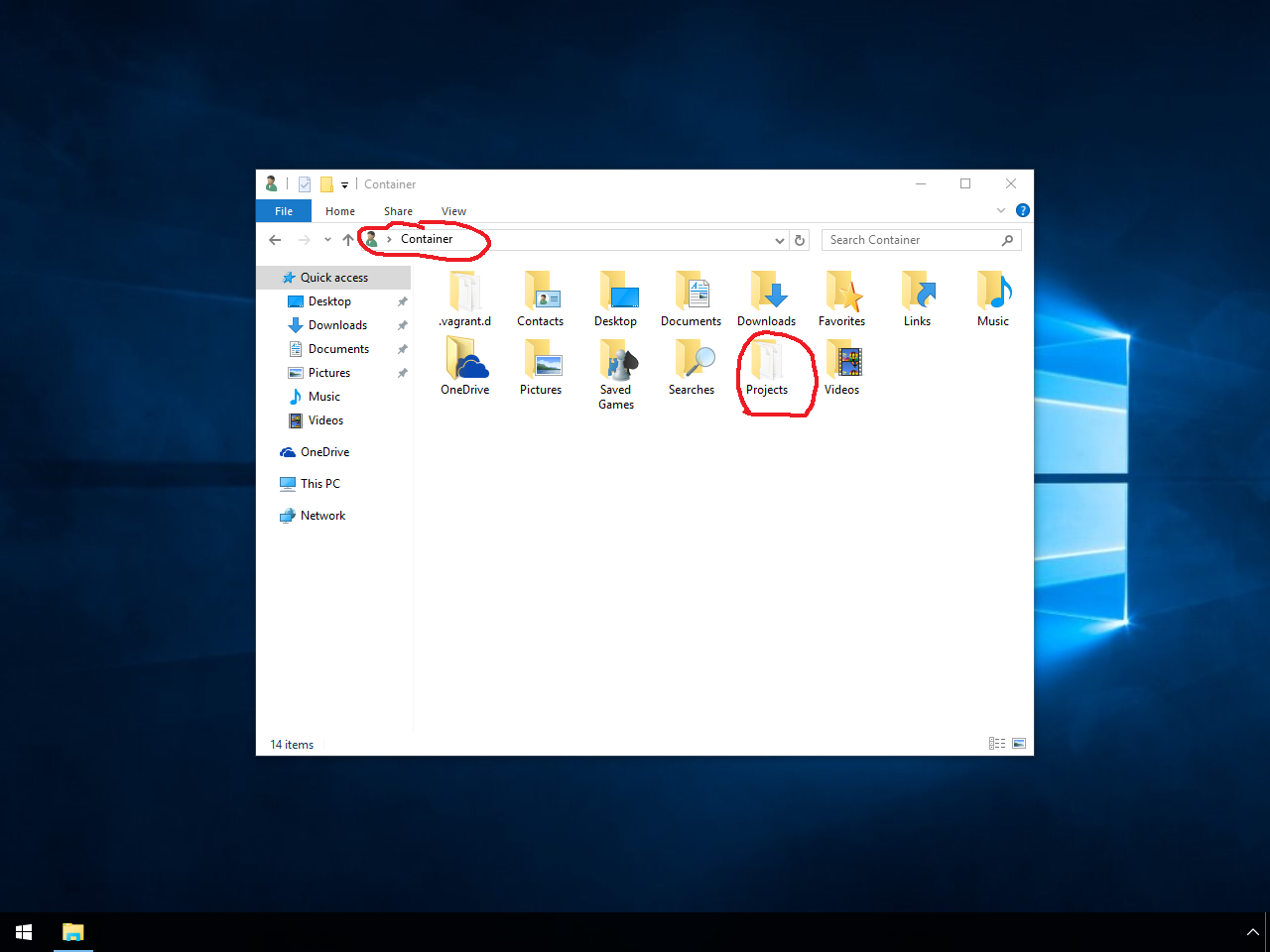Open the OneDrive folder in file list
Image resolution: width=1270 pixels, height=952 pixels.
465,361
